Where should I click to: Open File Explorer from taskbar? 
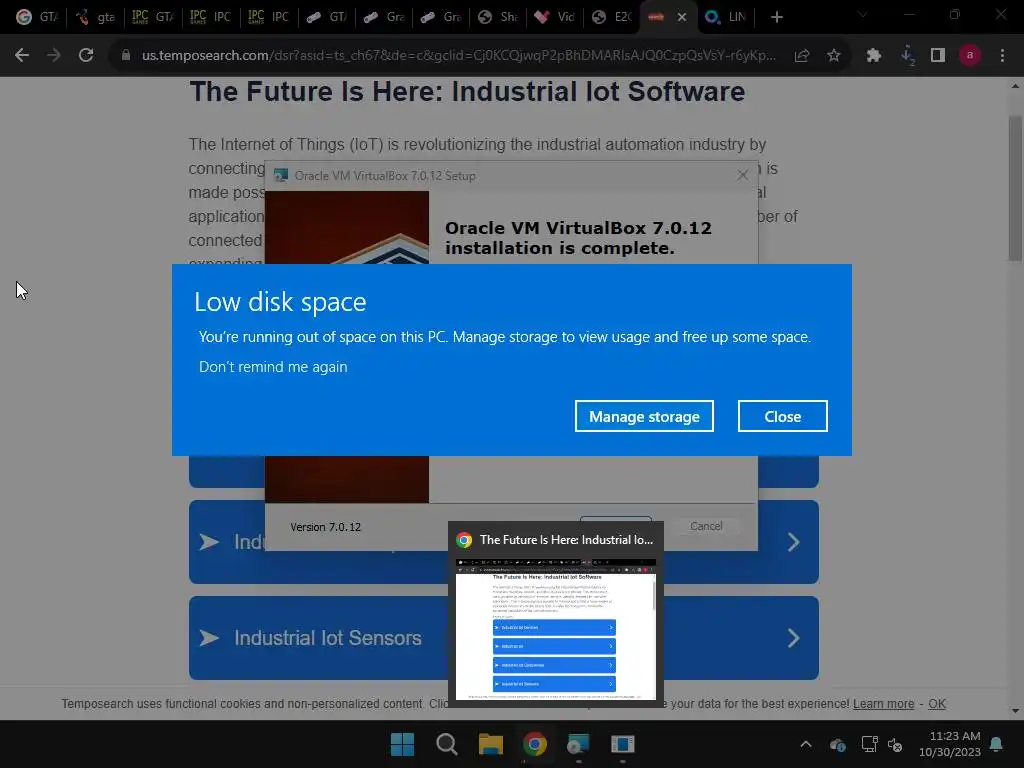click(x=490, y=744)
